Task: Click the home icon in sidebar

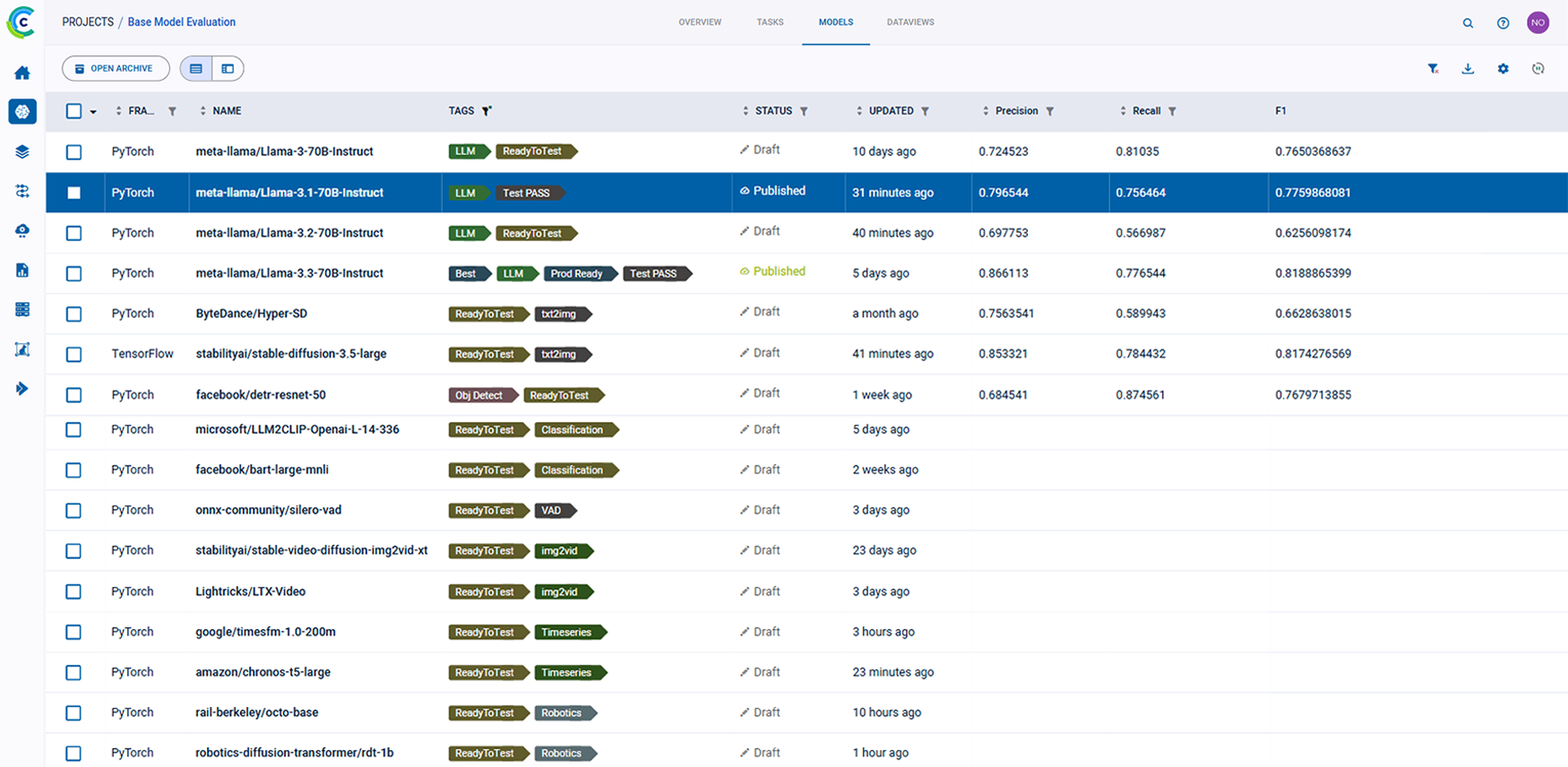Action: tap(22, 73)
